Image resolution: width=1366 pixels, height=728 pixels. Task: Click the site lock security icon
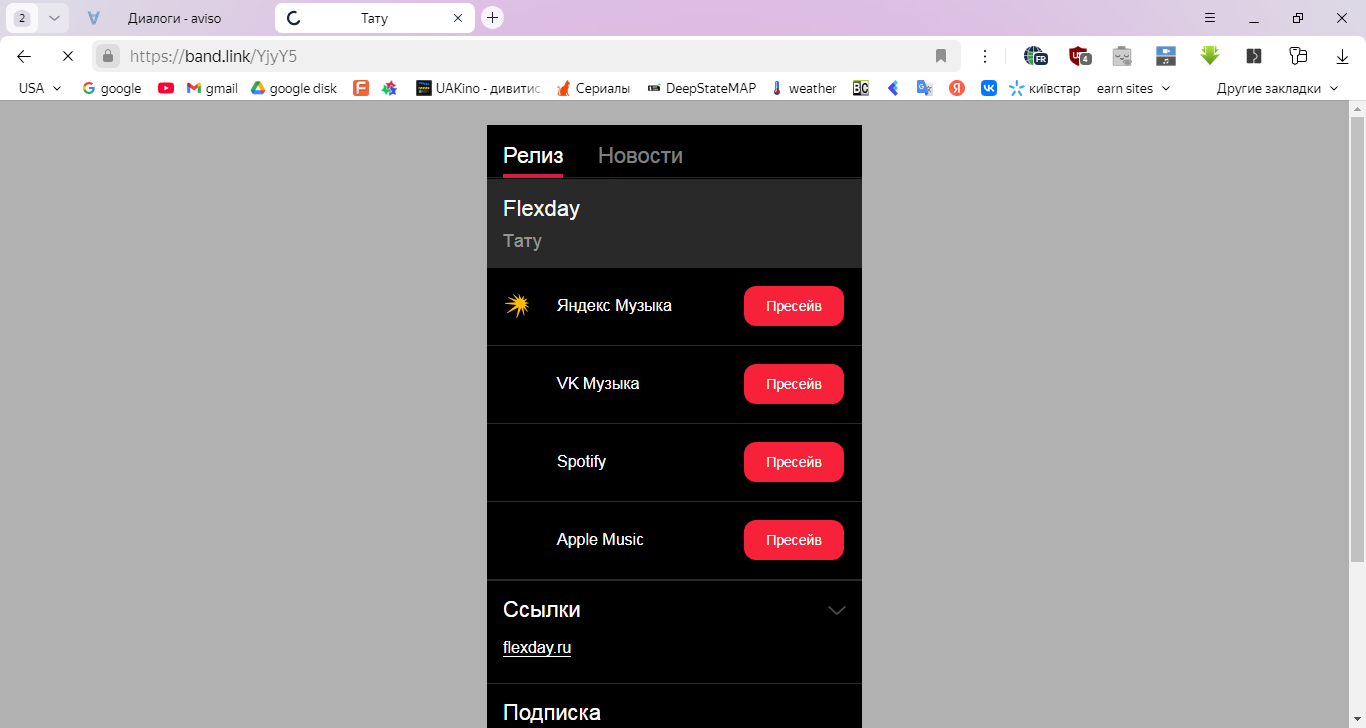pyautogui.click(x=109, y=56)
